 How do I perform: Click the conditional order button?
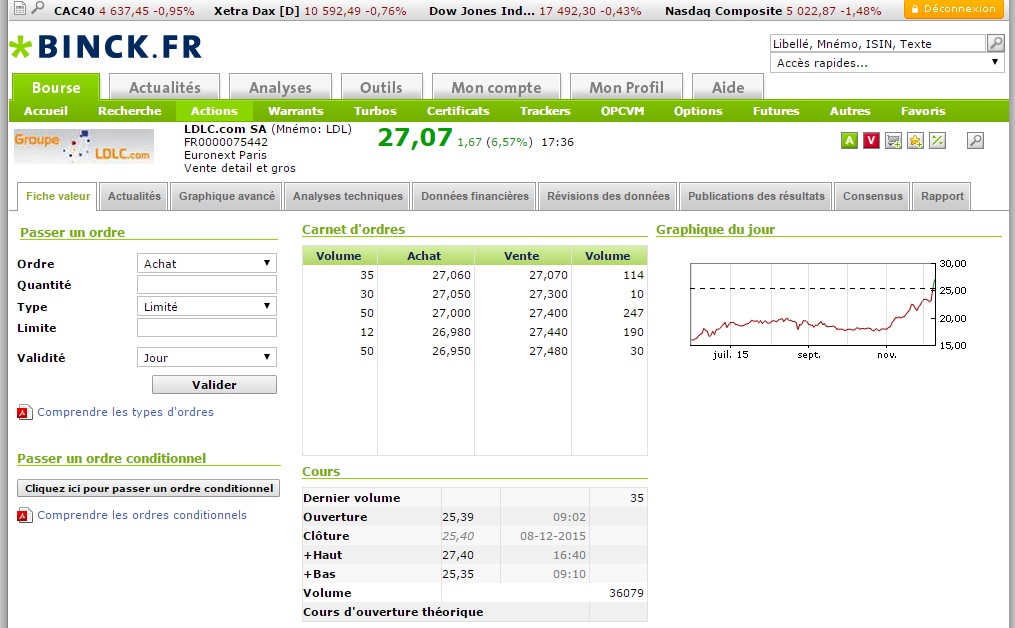point(149,488)
